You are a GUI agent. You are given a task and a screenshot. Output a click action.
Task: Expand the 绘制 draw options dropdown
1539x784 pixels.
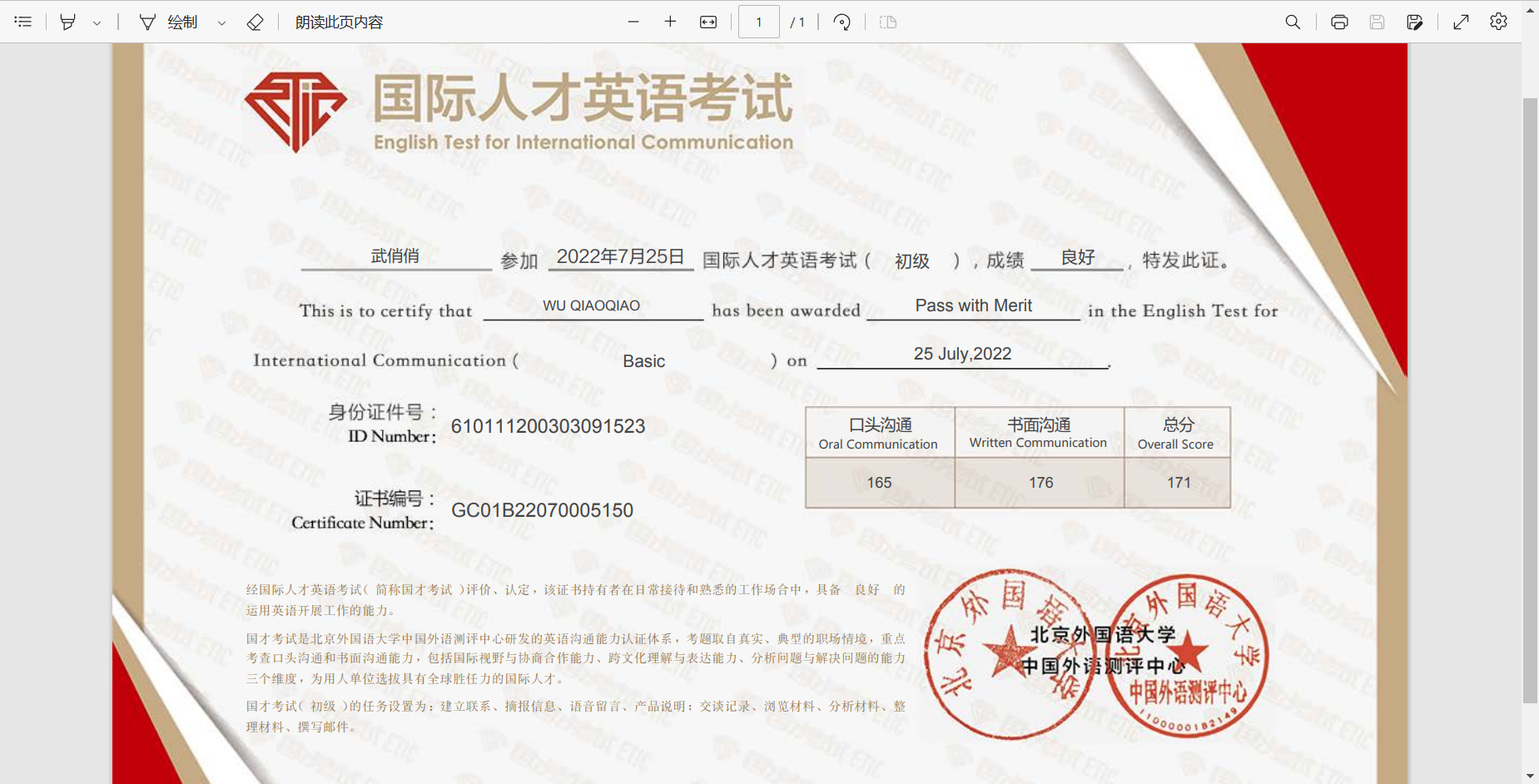coord(221,22)
